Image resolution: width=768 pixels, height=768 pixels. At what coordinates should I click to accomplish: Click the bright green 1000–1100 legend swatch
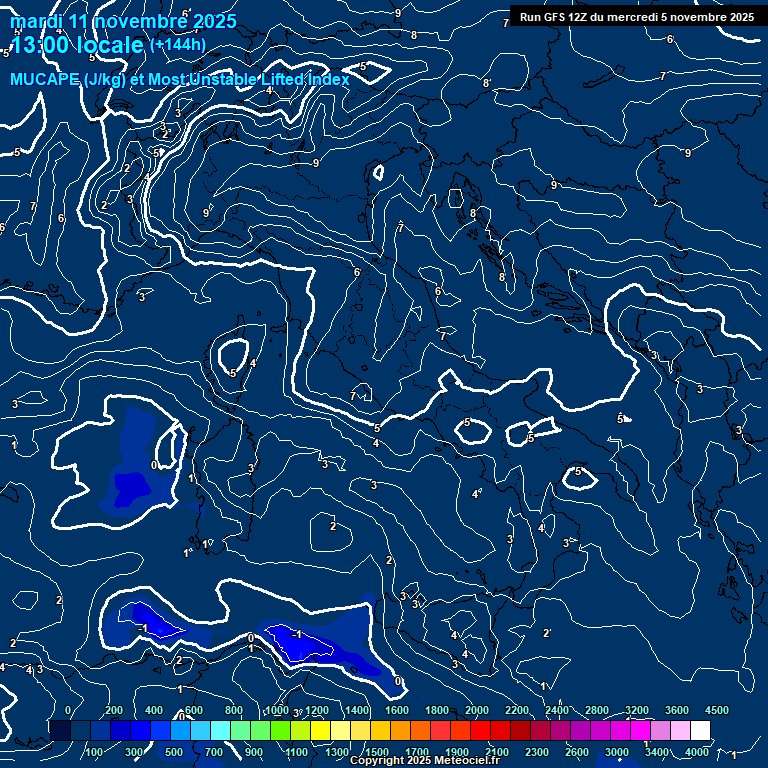[281, 730]
